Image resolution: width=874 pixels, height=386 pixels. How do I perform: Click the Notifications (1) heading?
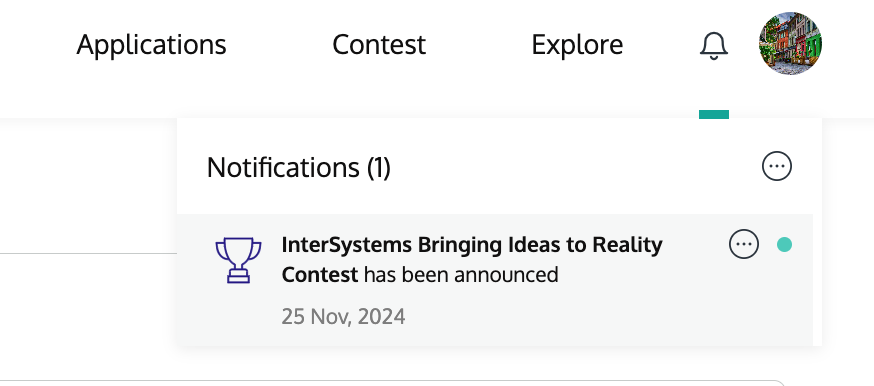click(299, 167)
